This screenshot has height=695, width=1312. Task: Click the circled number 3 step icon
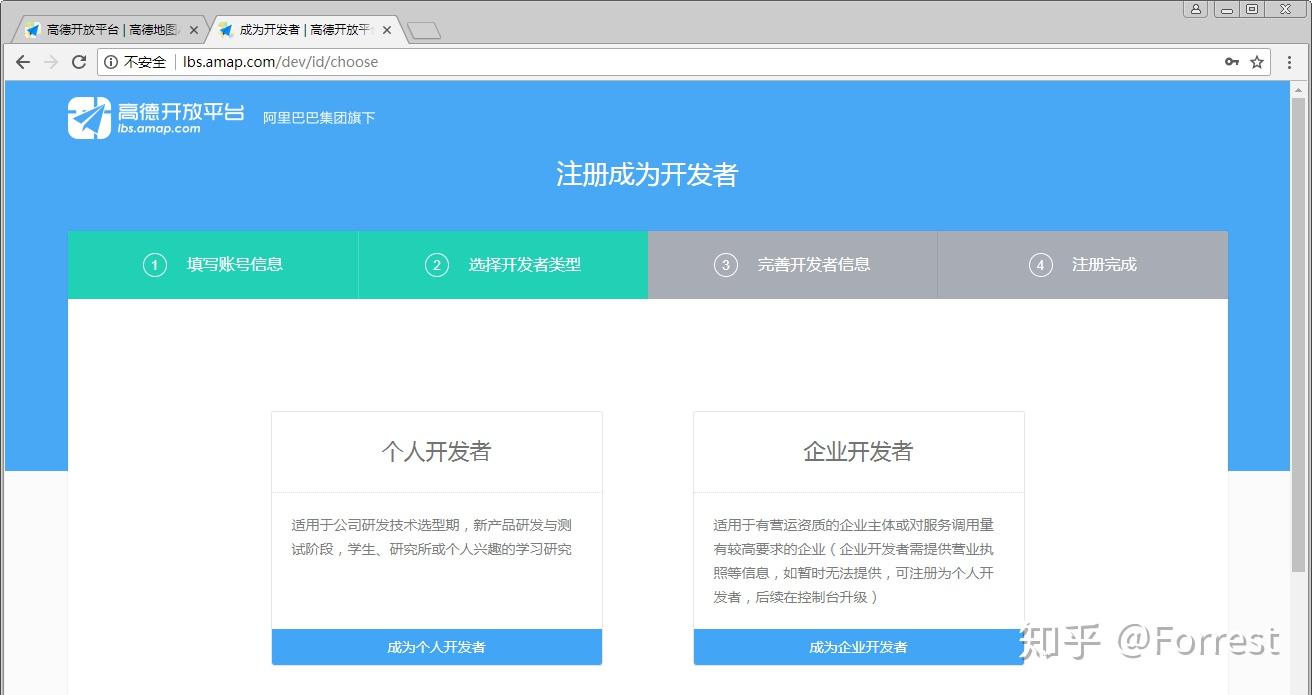click(726, 265)
